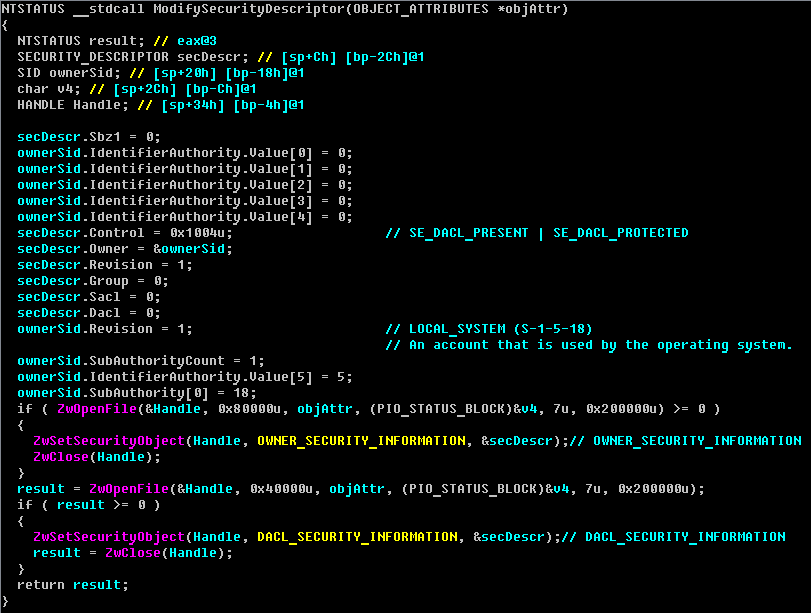Click the 'if ( result >= 0 )' condition

click(89, 505)
